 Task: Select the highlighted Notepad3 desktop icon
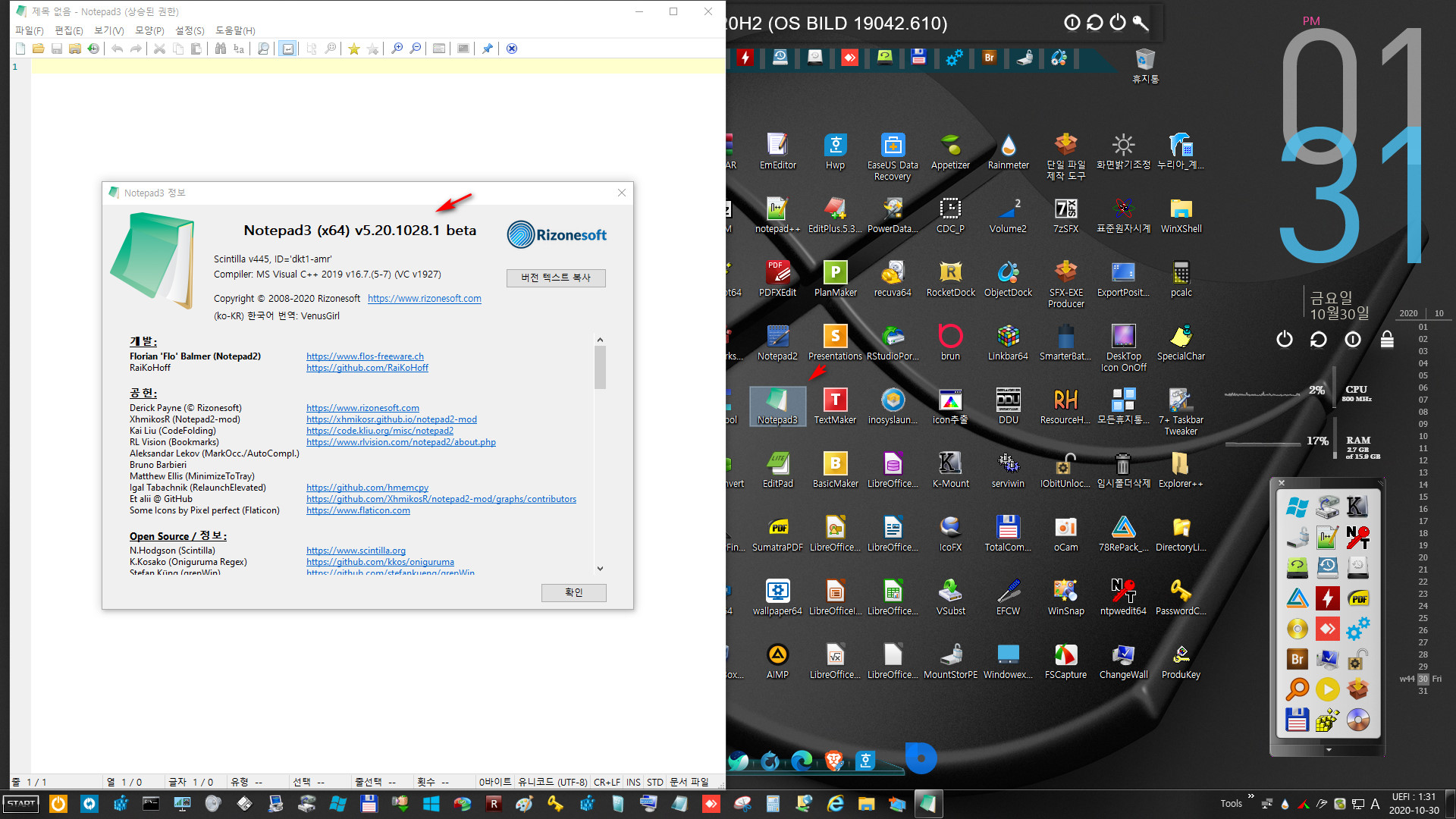pyautogui.click(x=777, y=406)
